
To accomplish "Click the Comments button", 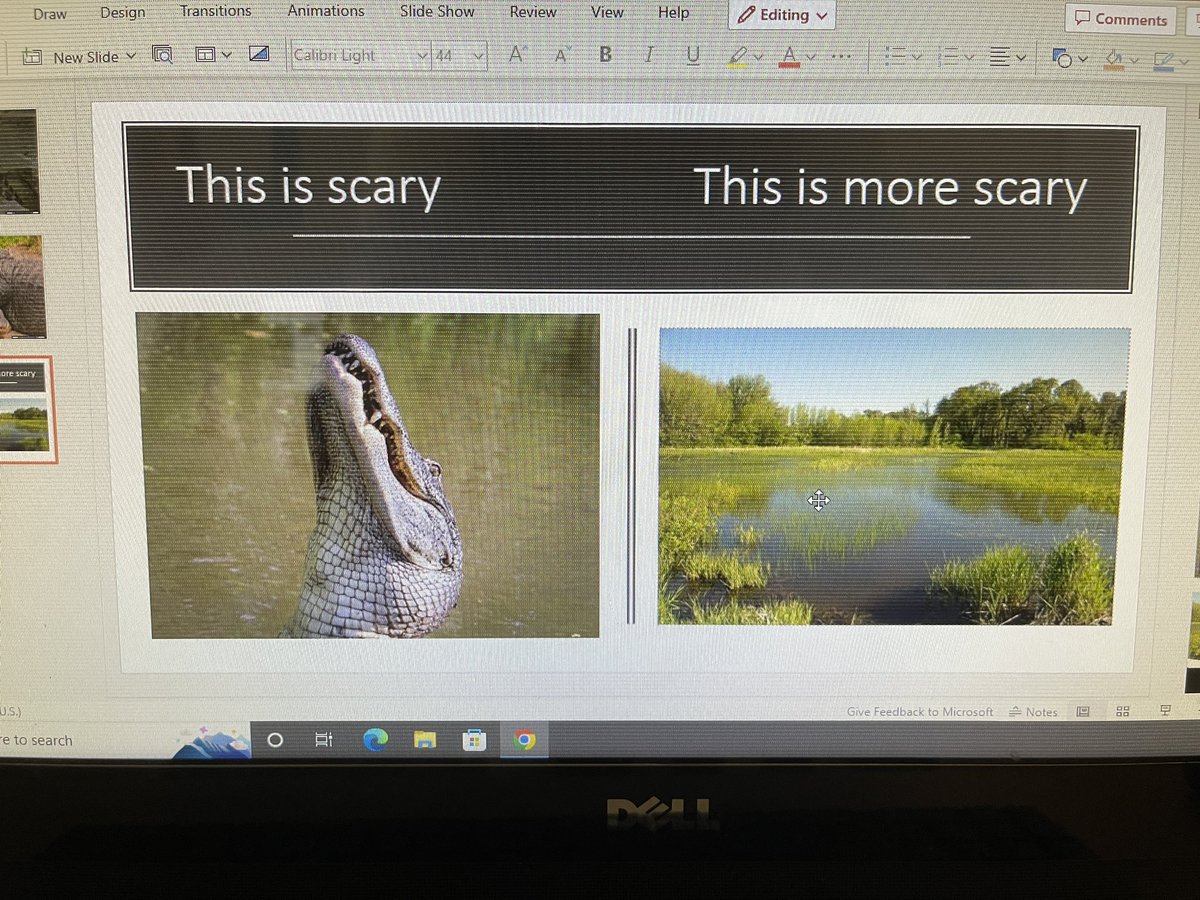I will pyautogui.click(x=1120, y=19).
